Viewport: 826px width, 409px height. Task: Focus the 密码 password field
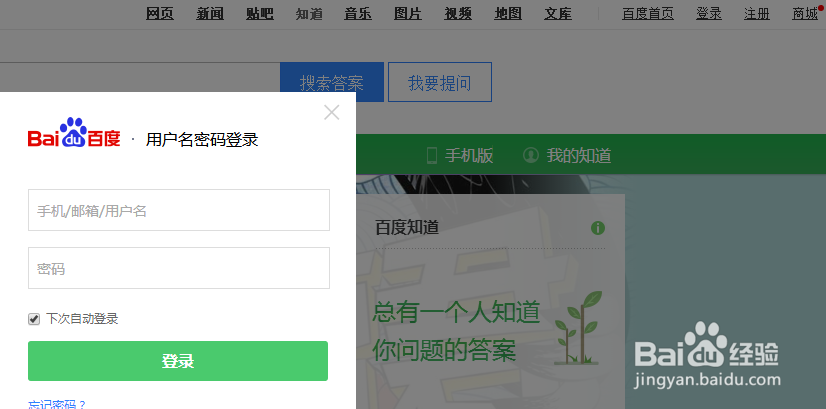tap(179, 268)
